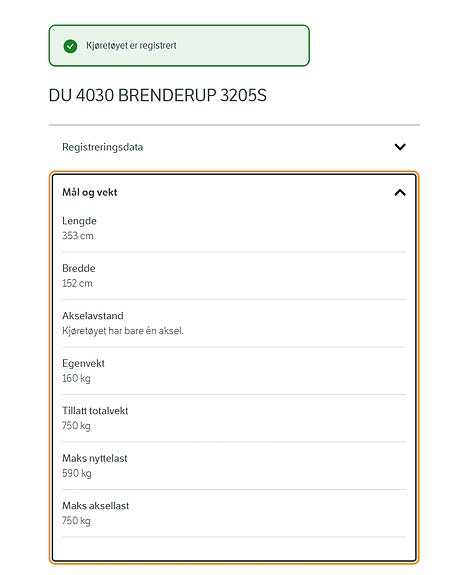Screen dimensions: 466x575
Task: Select the 353 cm length value
Action: point(77,235)
